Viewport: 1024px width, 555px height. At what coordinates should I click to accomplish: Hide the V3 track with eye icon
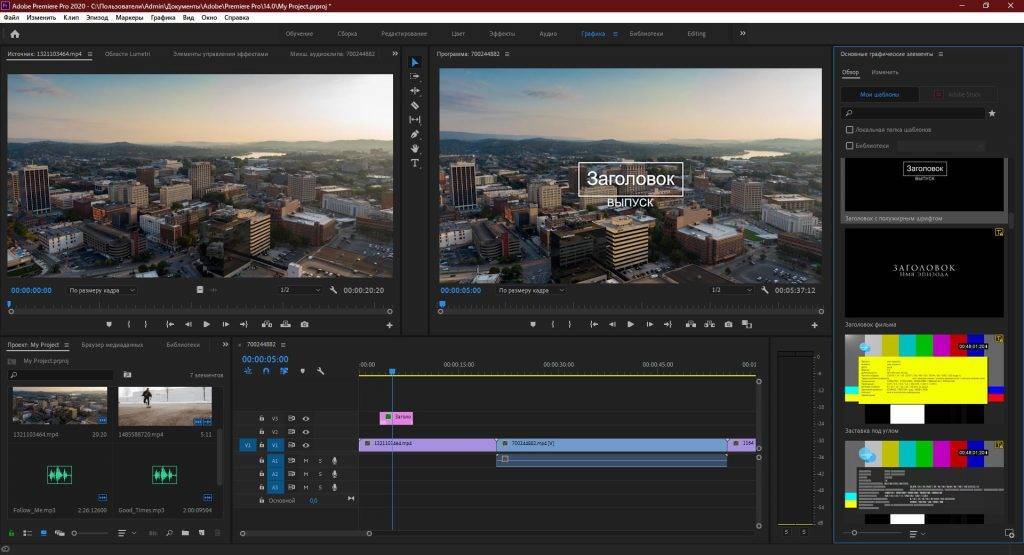[306, 418]
